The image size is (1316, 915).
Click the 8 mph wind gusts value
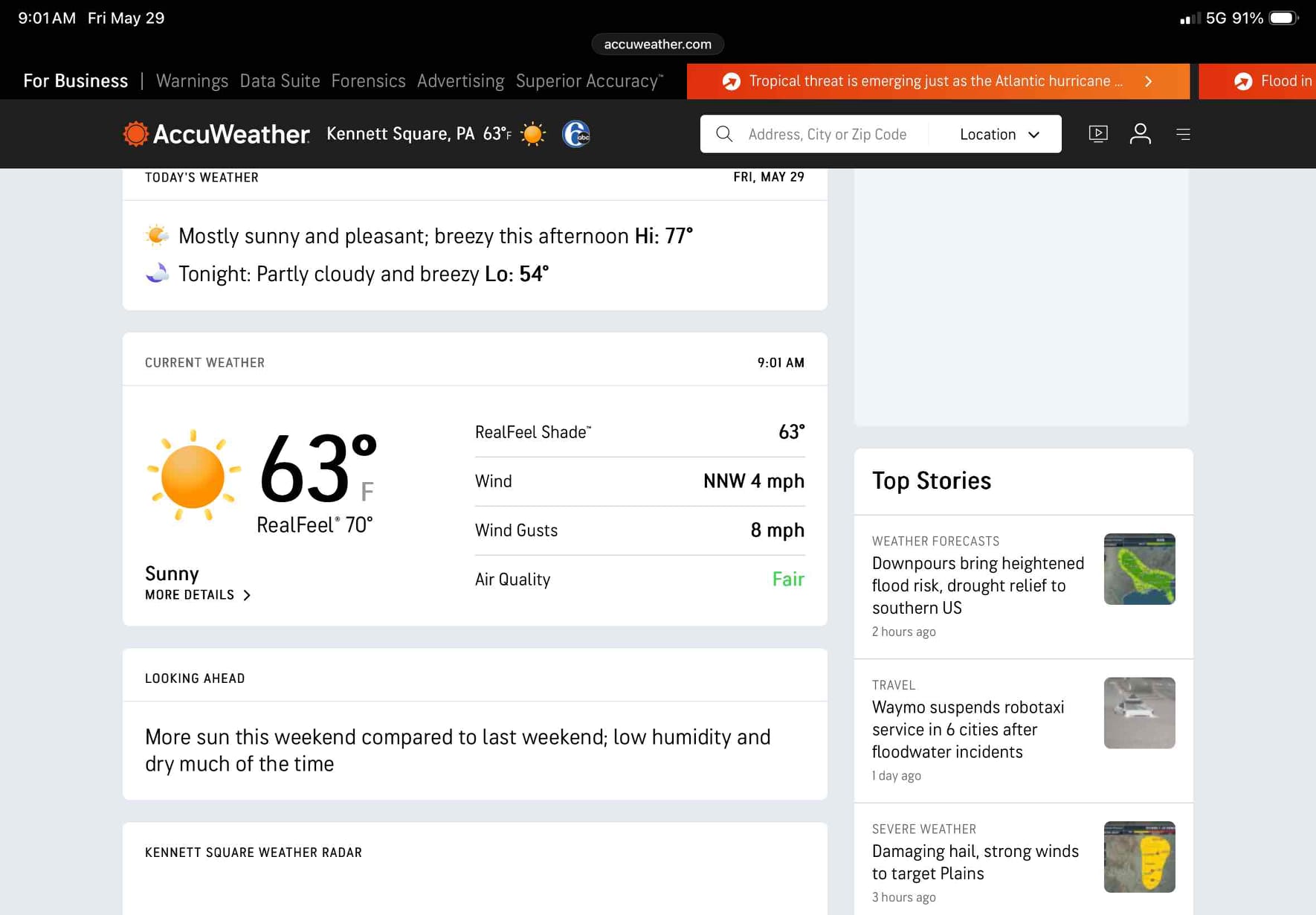click(x=778, y=530)
